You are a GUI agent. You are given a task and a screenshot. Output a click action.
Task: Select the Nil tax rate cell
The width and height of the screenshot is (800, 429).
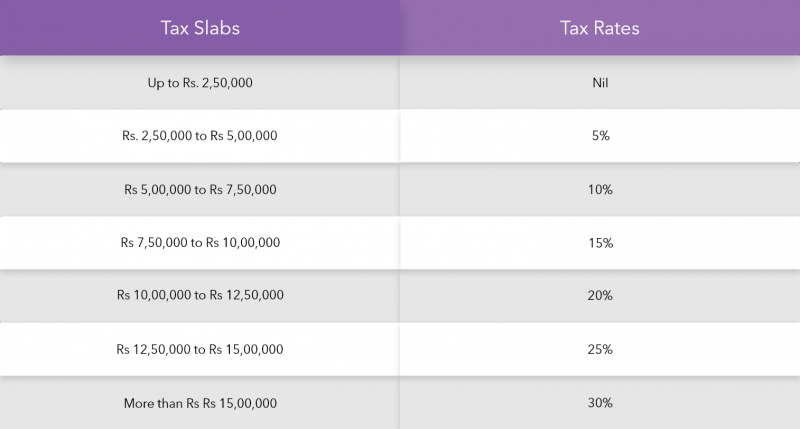(600, 83)
